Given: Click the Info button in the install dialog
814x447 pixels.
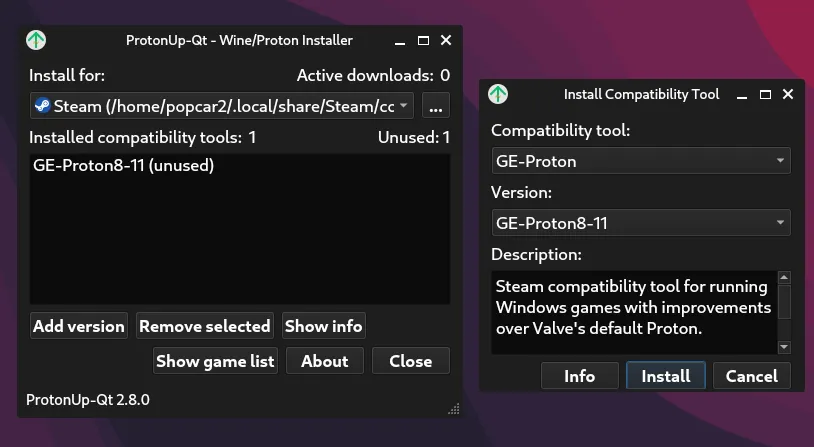Looking at the screenshot, I should (579, 376).
